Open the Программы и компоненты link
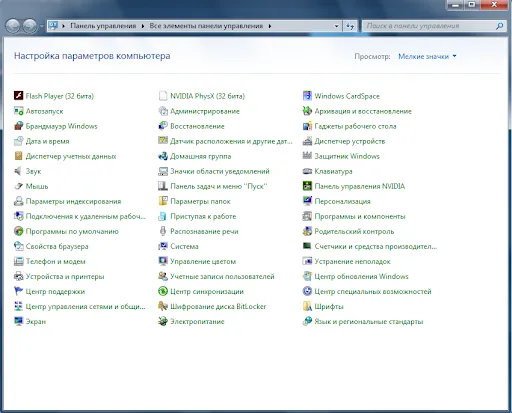This screenshot has width=512, height=413. (360, 216)
